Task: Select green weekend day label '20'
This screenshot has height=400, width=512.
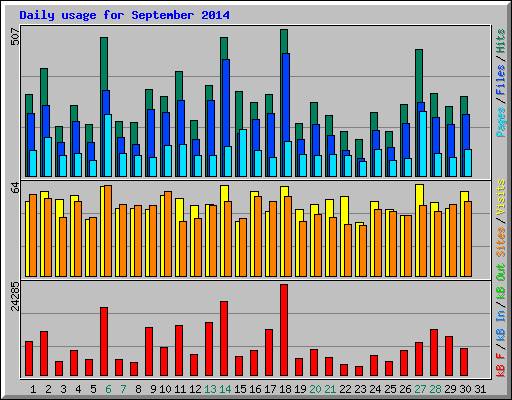Action: [x=315, y=389]
